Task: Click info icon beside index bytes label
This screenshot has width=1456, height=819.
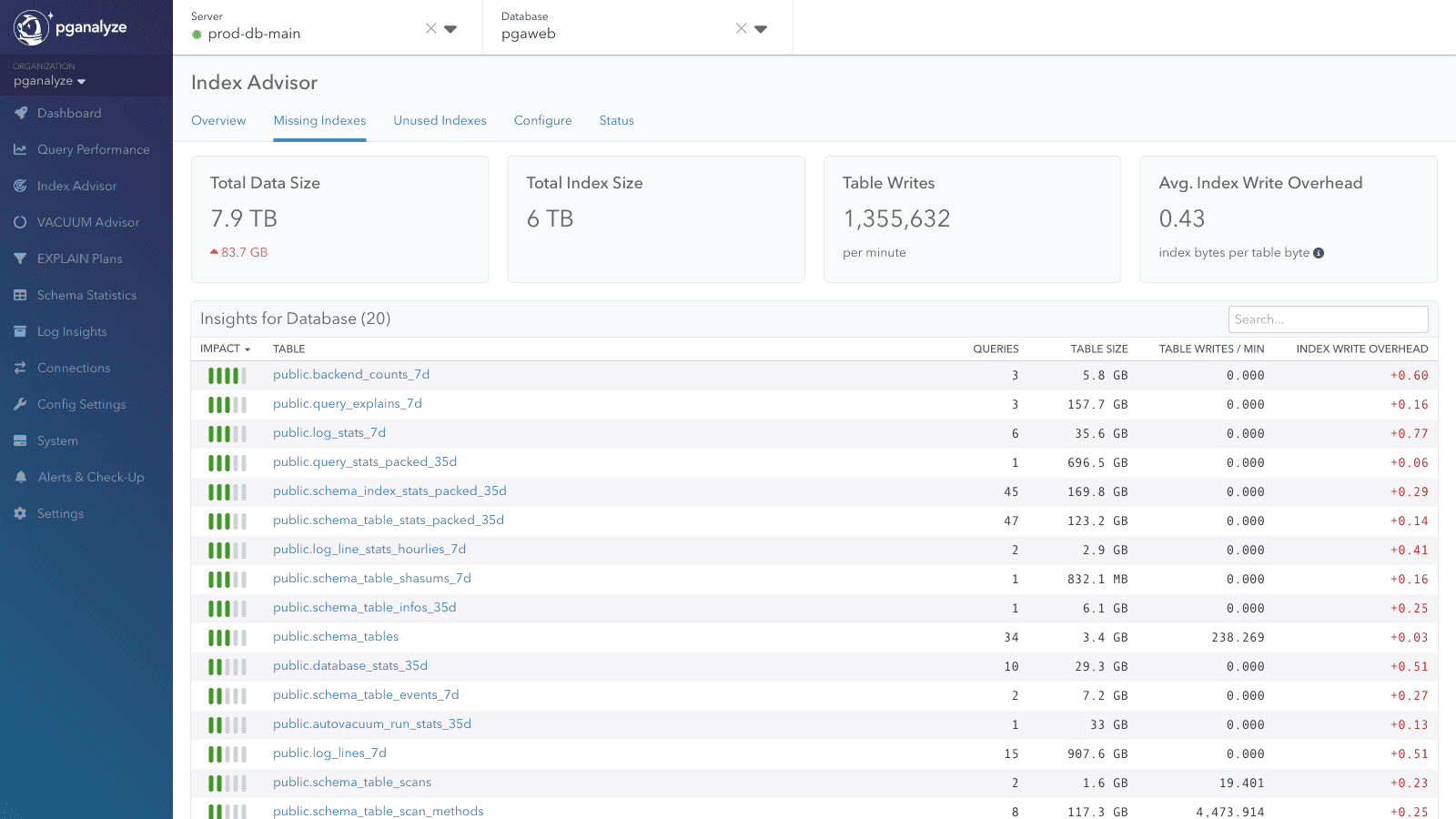Action: coord(1319,253)
